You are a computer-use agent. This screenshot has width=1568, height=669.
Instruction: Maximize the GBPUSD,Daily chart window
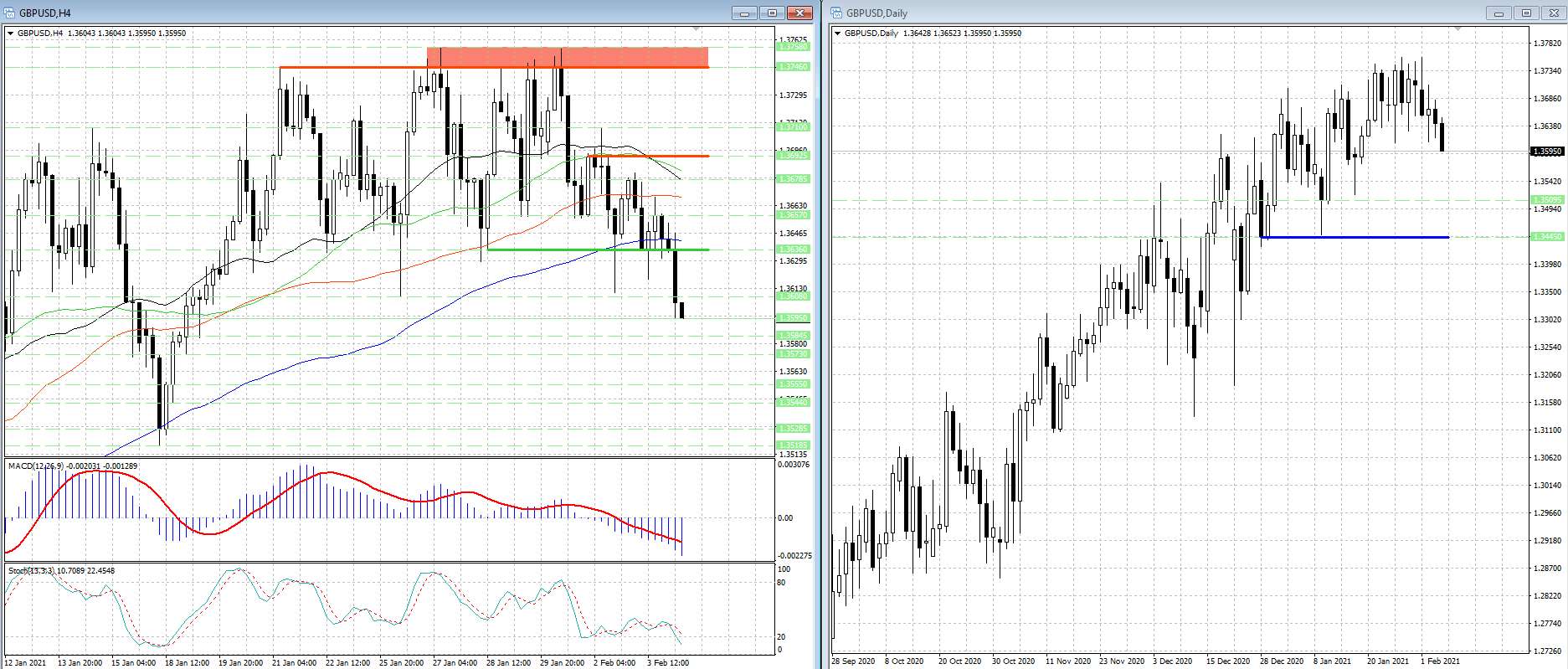point(1526,13)
